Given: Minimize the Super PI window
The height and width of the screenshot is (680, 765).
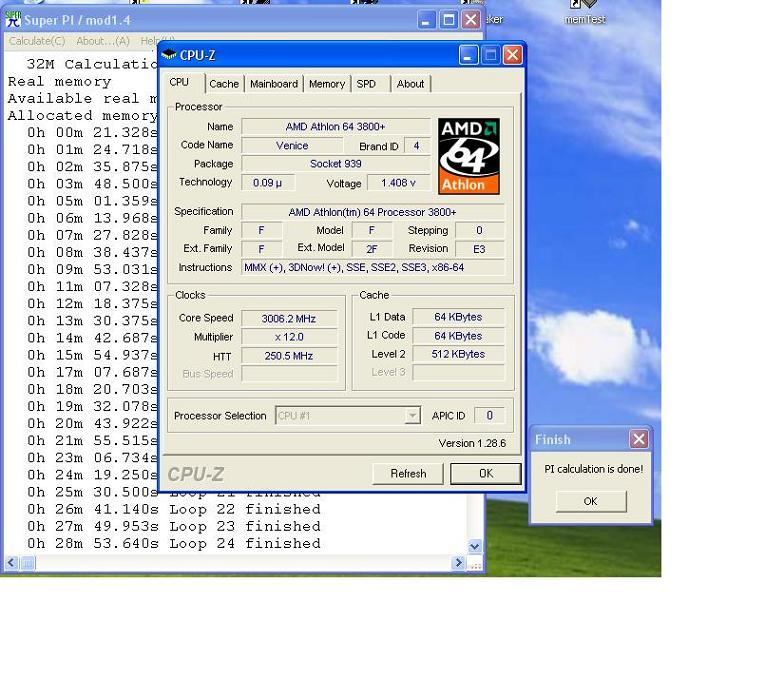Looking at the screenshot, I should tap(426, 20).
